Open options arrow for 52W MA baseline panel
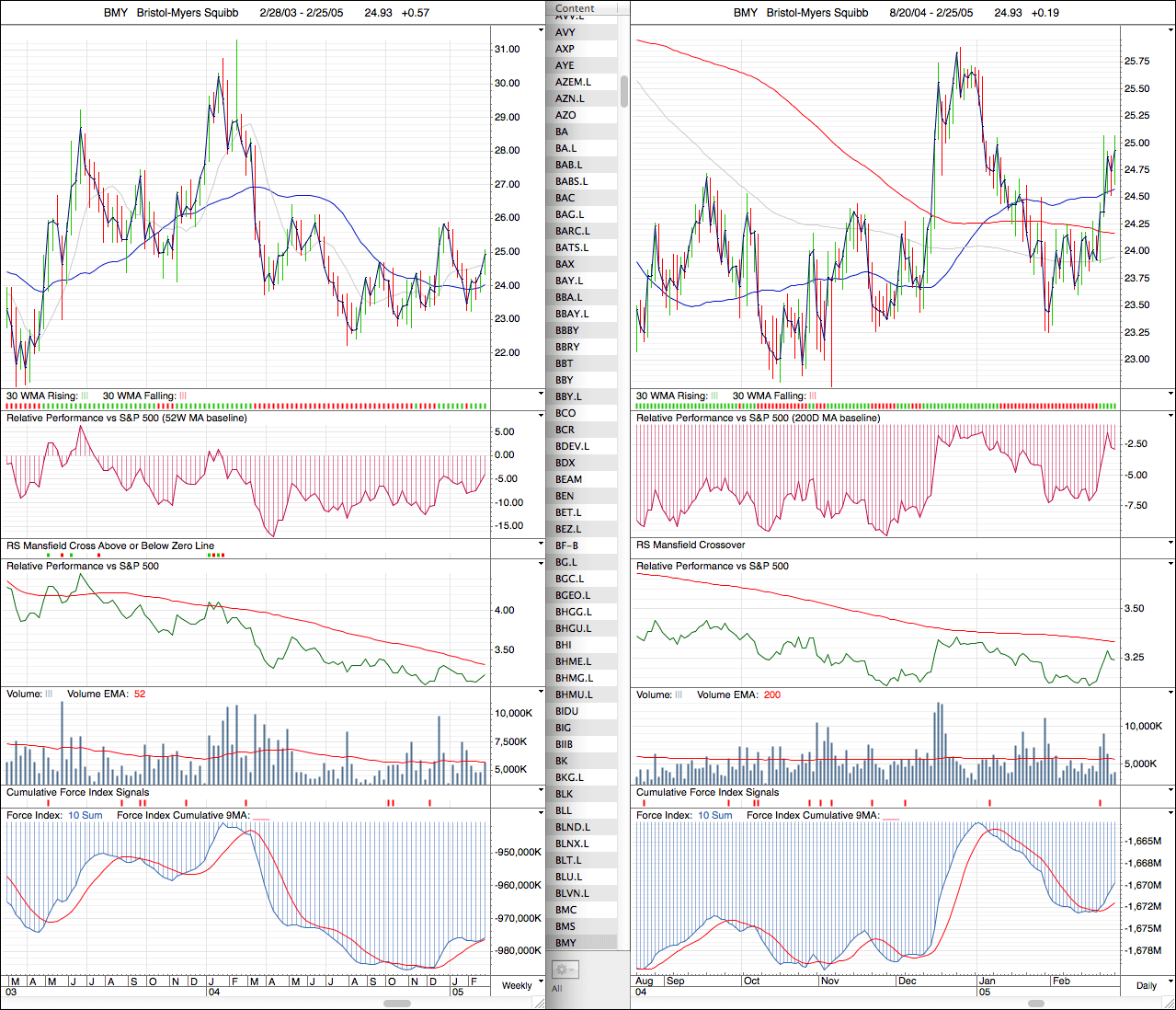 [541, 418]
